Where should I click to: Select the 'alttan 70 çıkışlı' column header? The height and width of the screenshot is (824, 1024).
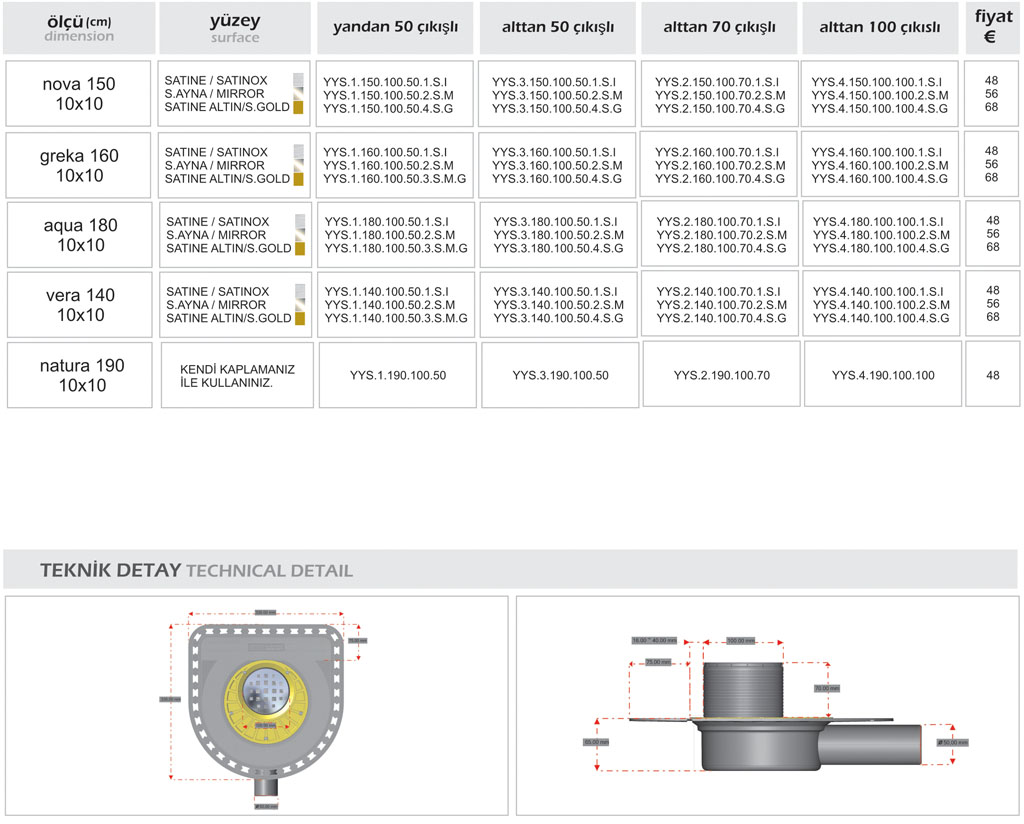(x=719, y=28)
